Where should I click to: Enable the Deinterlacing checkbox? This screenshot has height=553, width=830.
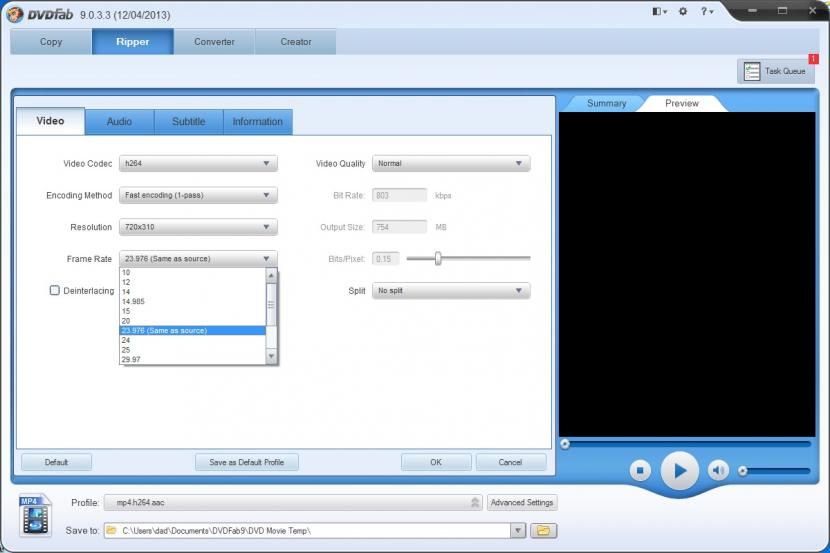tap(55, 291)
